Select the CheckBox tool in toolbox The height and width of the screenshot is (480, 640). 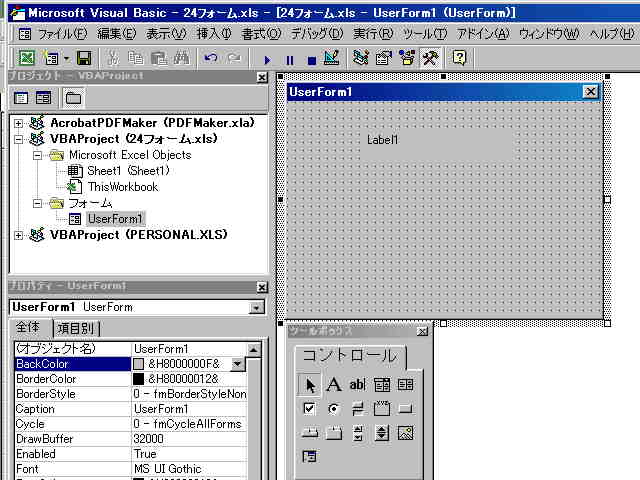309,409
